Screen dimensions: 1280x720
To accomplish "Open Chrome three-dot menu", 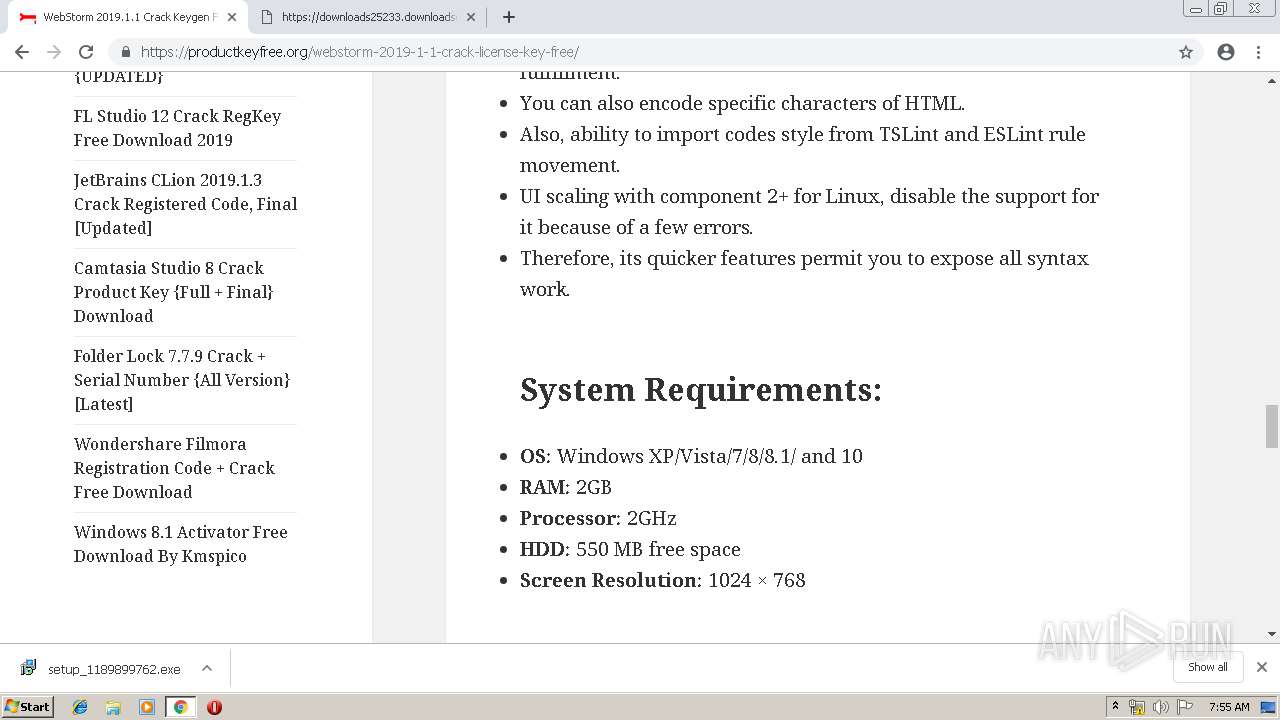I will (x=1258, y=52).
